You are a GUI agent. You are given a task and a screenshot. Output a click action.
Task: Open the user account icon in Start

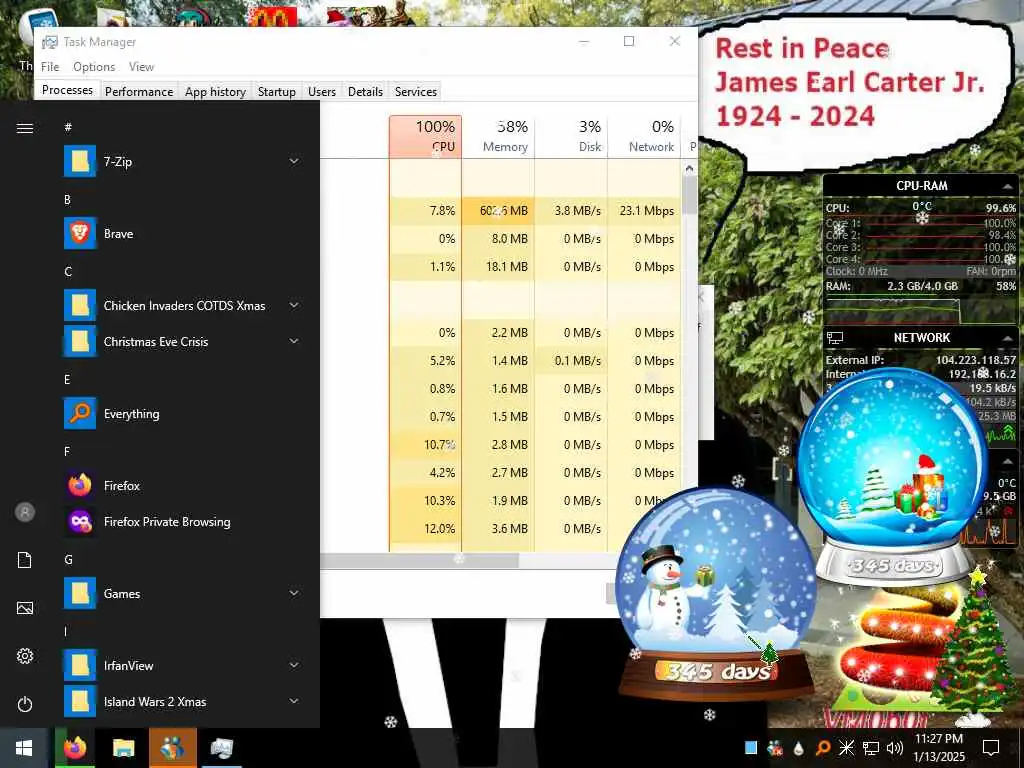[25, 512]
